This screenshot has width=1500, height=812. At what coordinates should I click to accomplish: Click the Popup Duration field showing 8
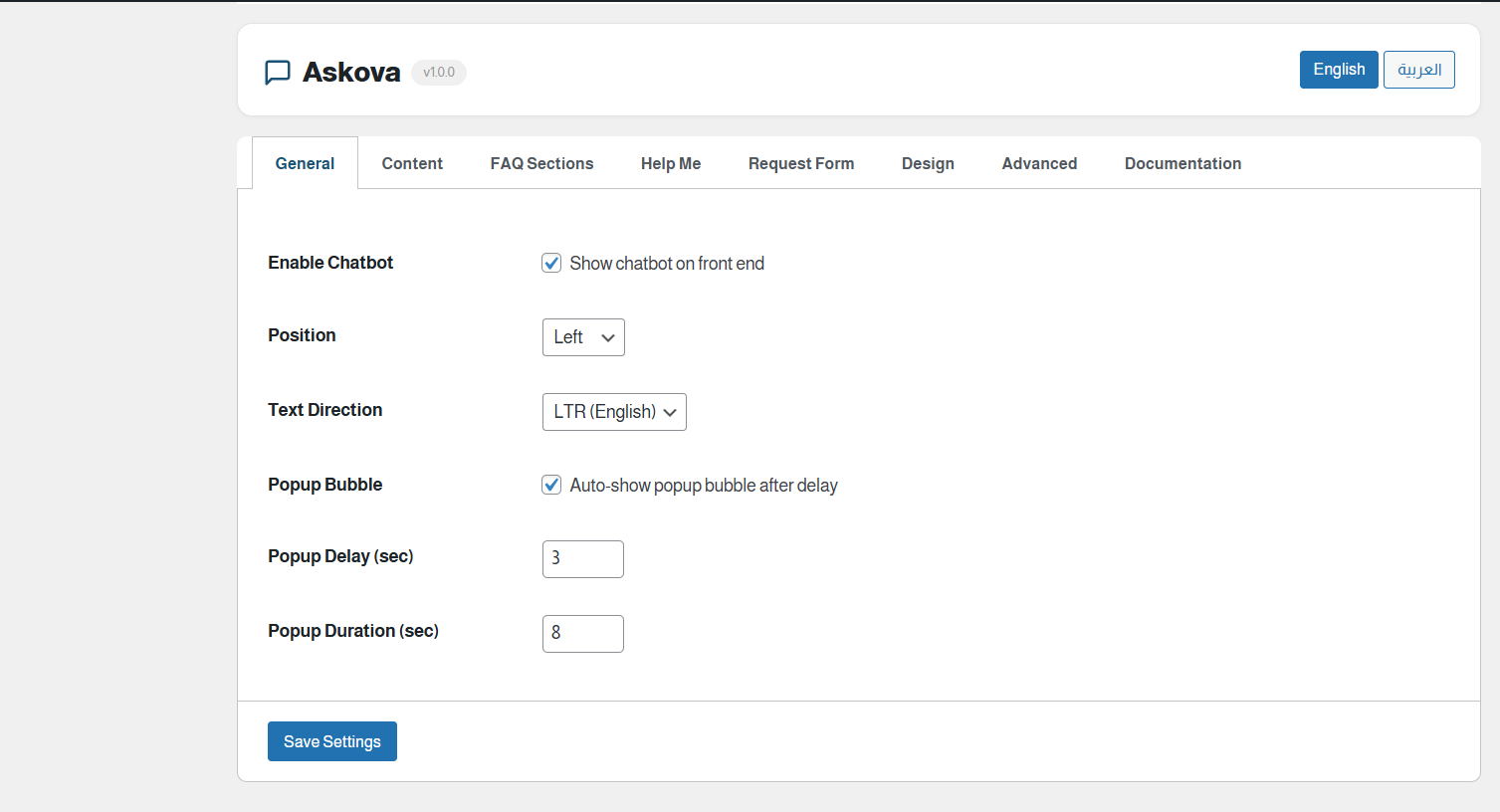[x=583, y=633]
